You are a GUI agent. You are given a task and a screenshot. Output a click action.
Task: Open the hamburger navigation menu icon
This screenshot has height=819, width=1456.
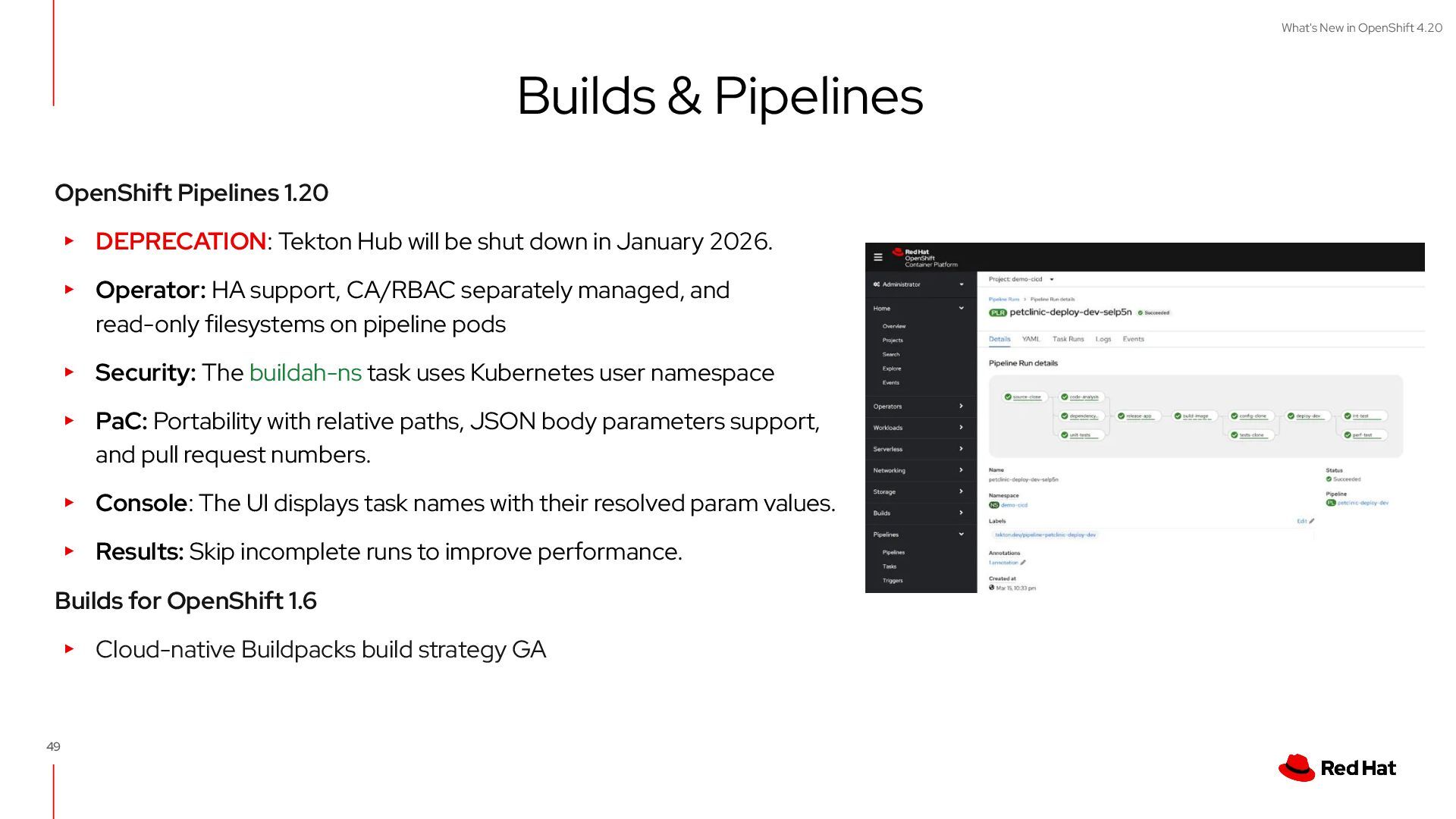tap(877, 257)
